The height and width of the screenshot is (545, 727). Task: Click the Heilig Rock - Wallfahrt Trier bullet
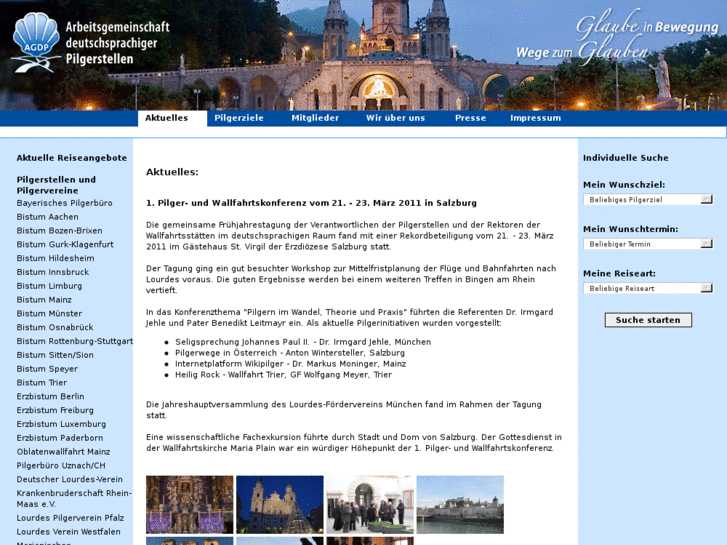(283, 375)
